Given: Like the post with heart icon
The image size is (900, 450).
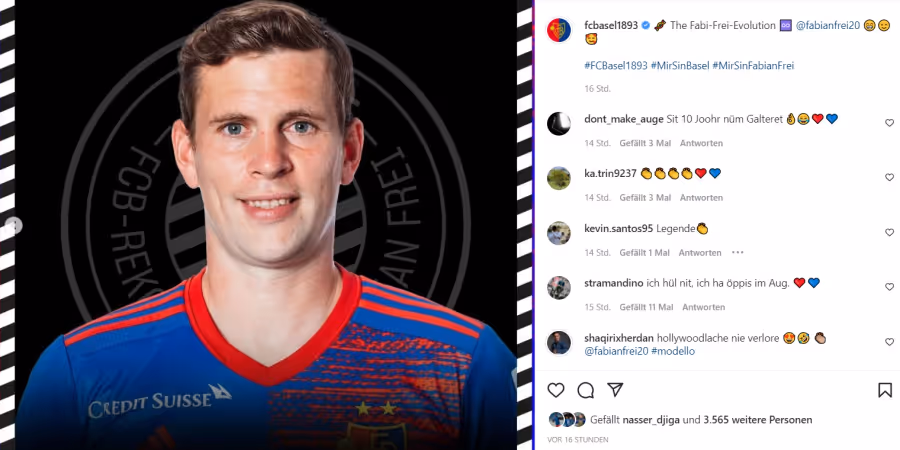Looking at the screenshot, I should pyautogui.click(x=556, y=390).
